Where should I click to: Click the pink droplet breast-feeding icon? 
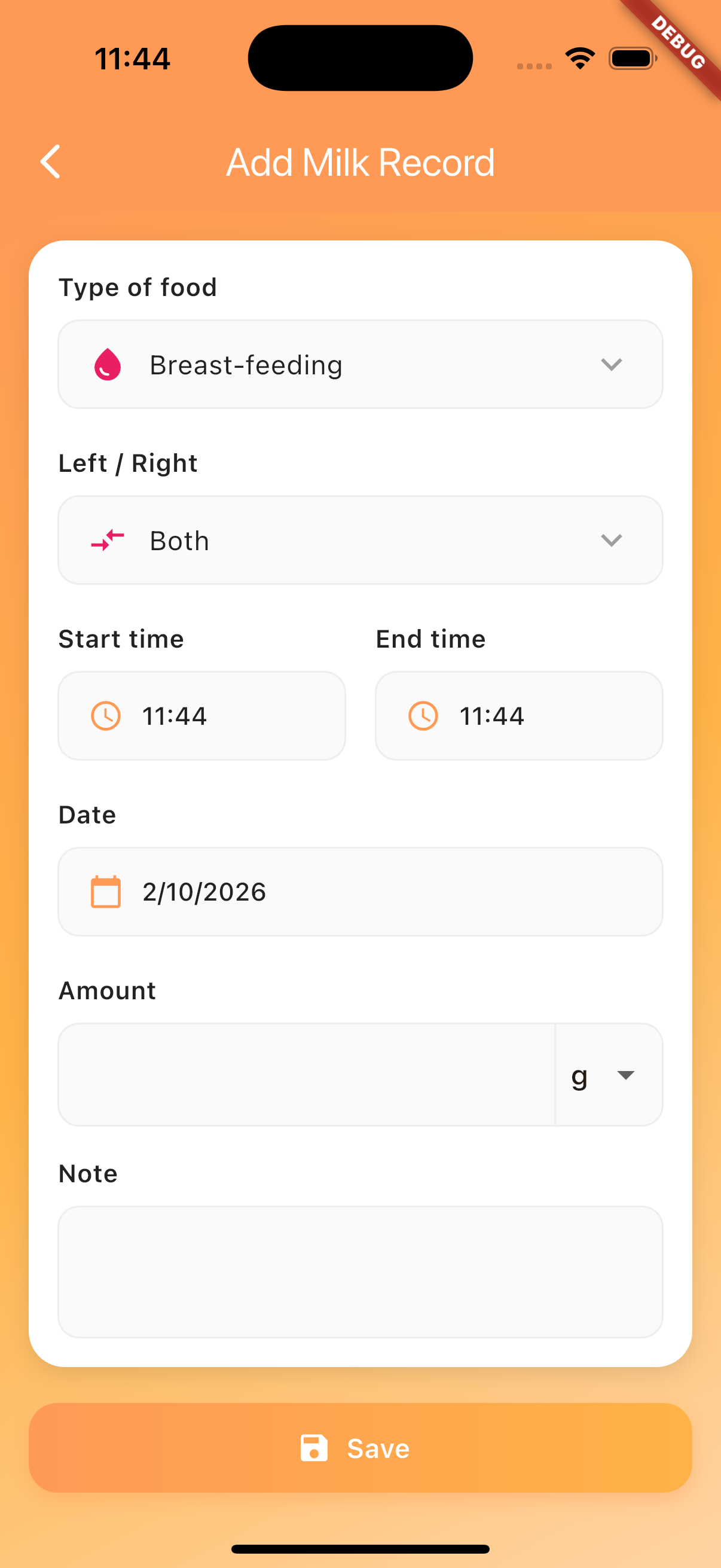(108, 365)
